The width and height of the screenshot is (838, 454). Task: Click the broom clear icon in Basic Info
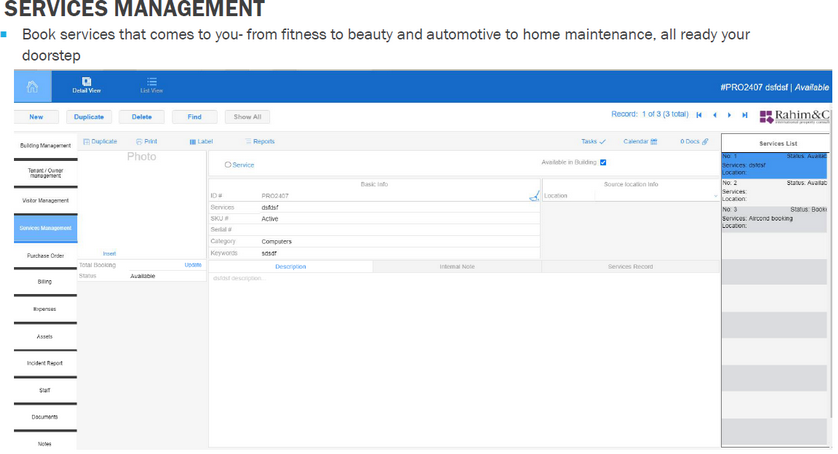pos(534,196)
